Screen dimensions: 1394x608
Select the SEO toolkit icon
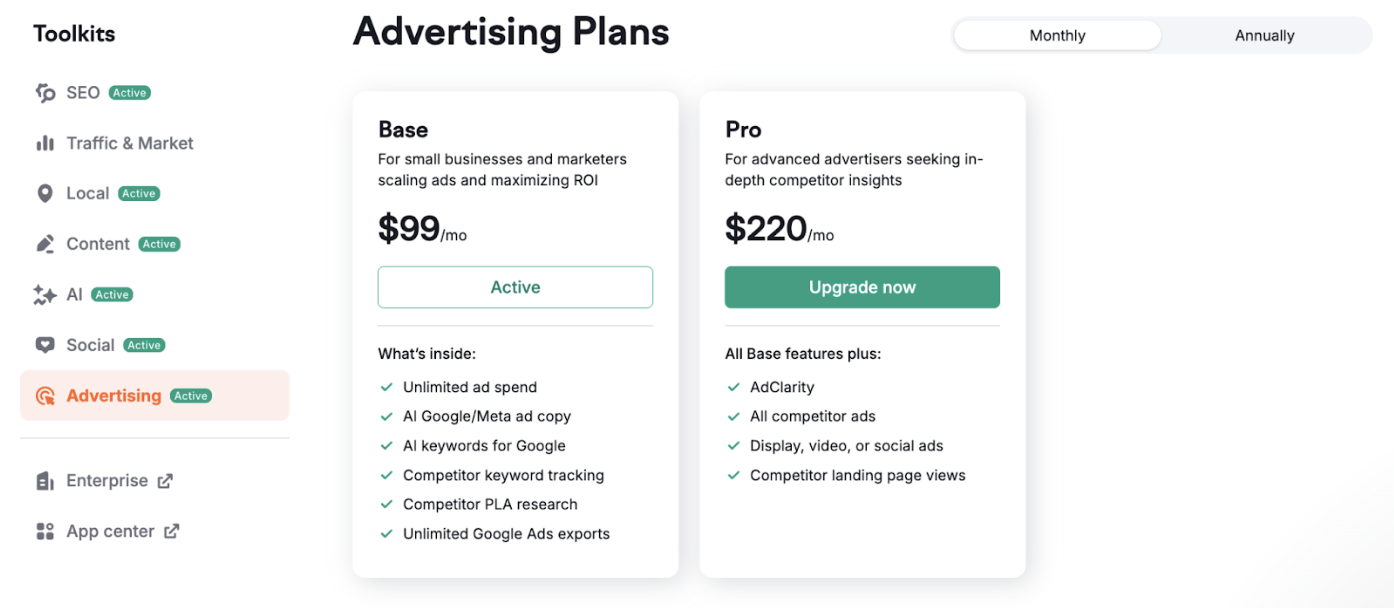click(x=45, y=92)
